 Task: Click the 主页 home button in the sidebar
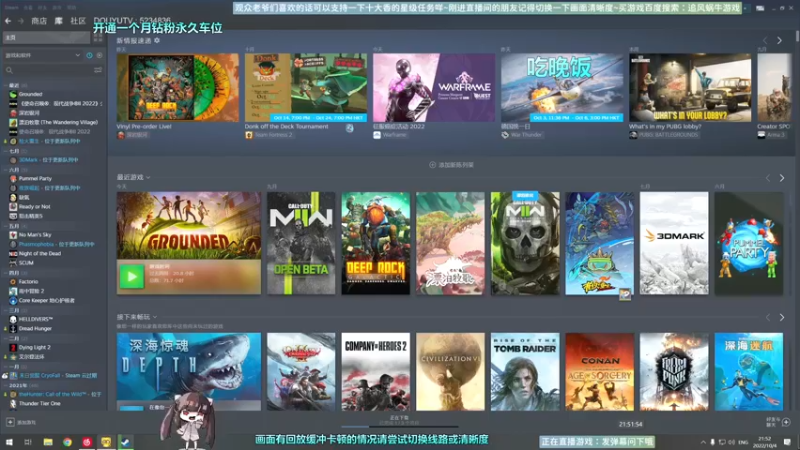click(46, 38)
